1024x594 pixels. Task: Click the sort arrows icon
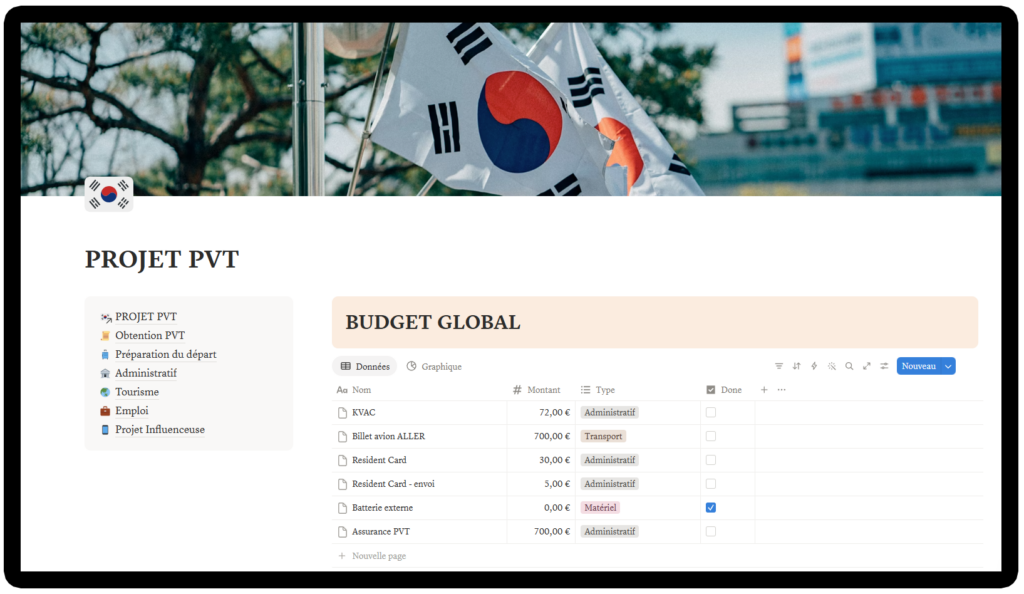coord(796,366)
